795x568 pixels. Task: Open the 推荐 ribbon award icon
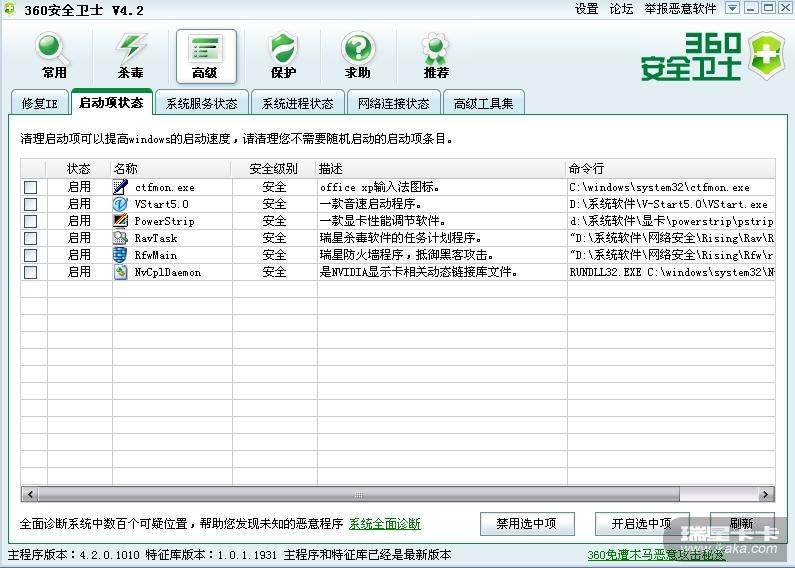436,55
